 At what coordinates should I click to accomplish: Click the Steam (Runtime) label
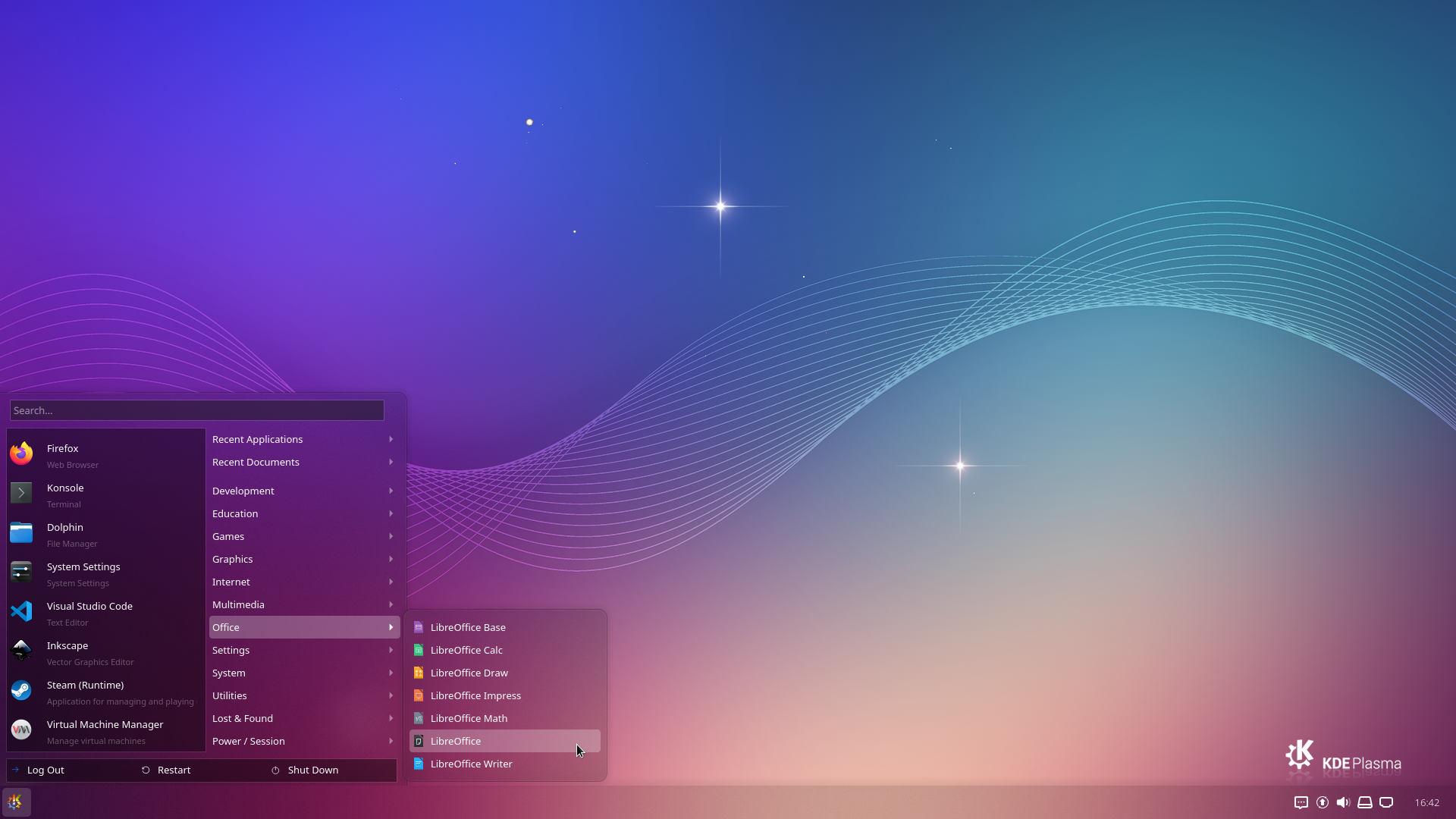[x=85, y=685]
